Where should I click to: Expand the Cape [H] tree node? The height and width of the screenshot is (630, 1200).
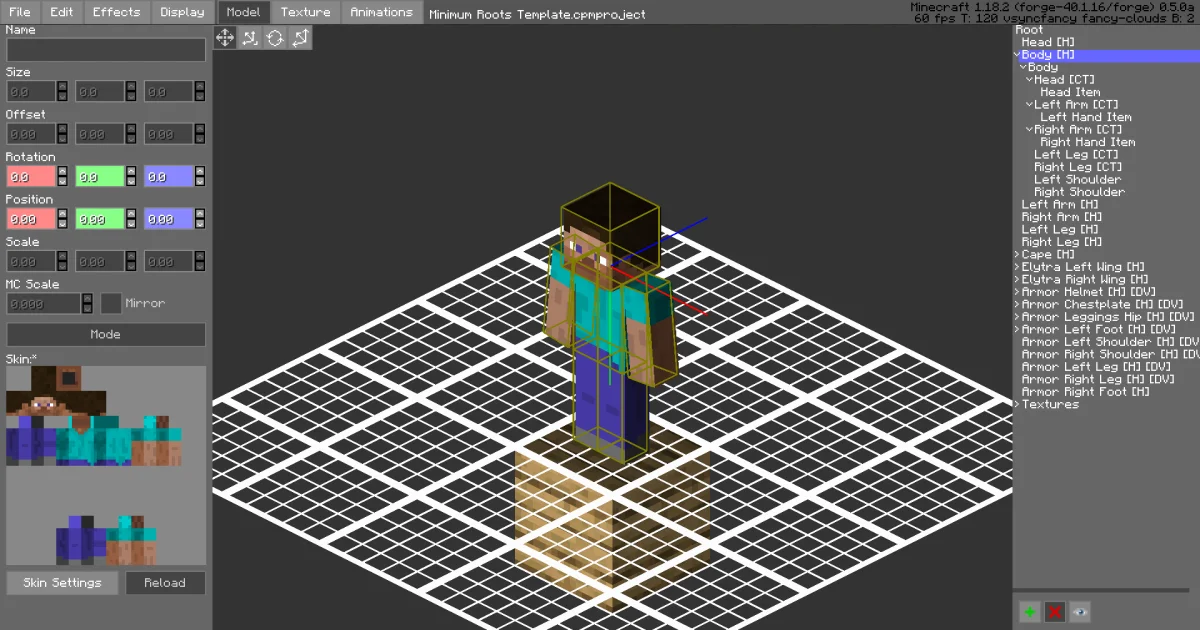pyautogui.click(x=1017, y=255)
